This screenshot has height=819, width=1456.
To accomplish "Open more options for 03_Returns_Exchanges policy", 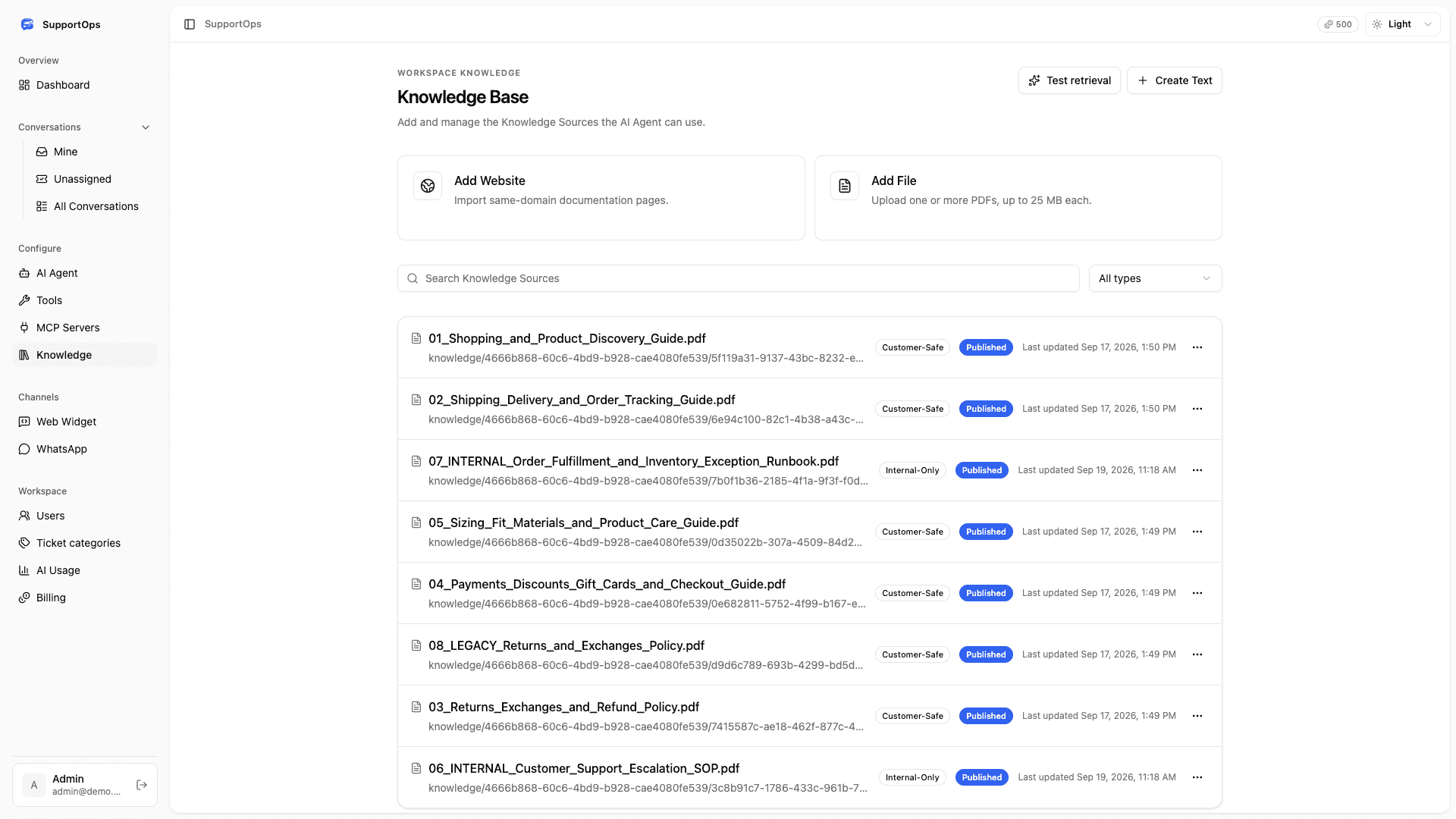I will point(1197,716).
